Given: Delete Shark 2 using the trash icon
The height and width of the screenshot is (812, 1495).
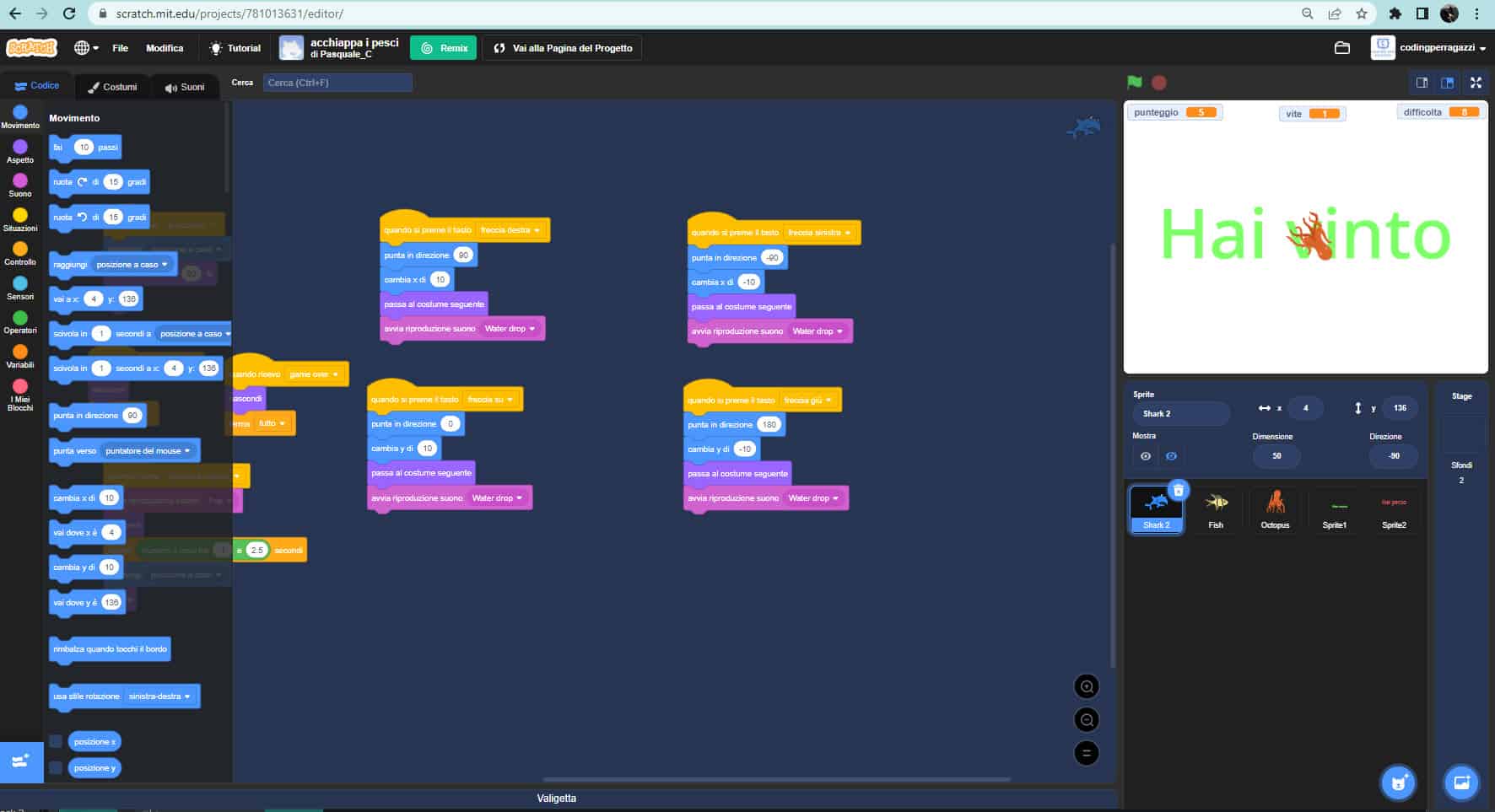Looking at the screenshot, I should (1179, 489).
